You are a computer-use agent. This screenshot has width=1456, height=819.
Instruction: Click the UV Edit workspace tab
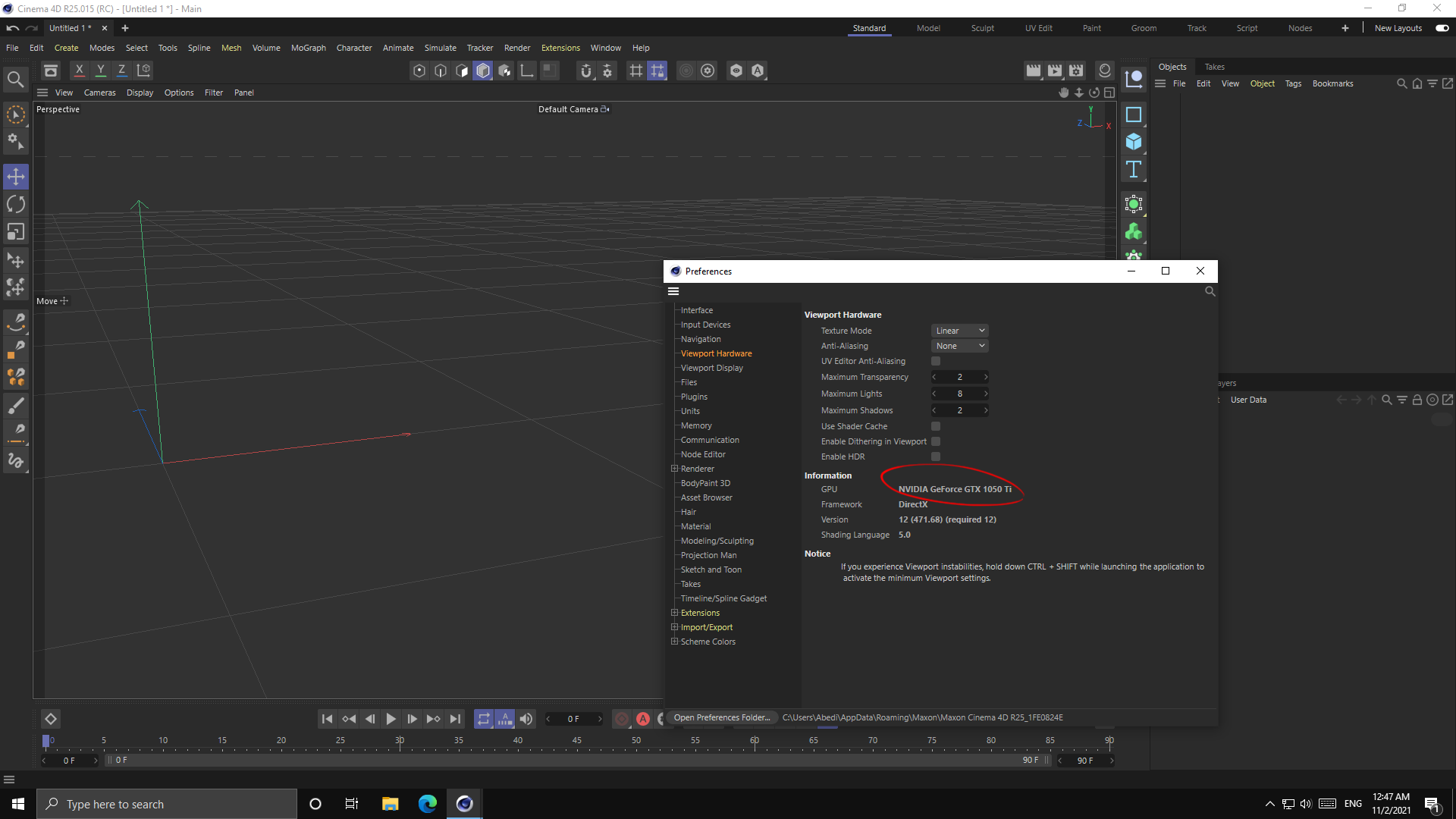pos(1039,27)
